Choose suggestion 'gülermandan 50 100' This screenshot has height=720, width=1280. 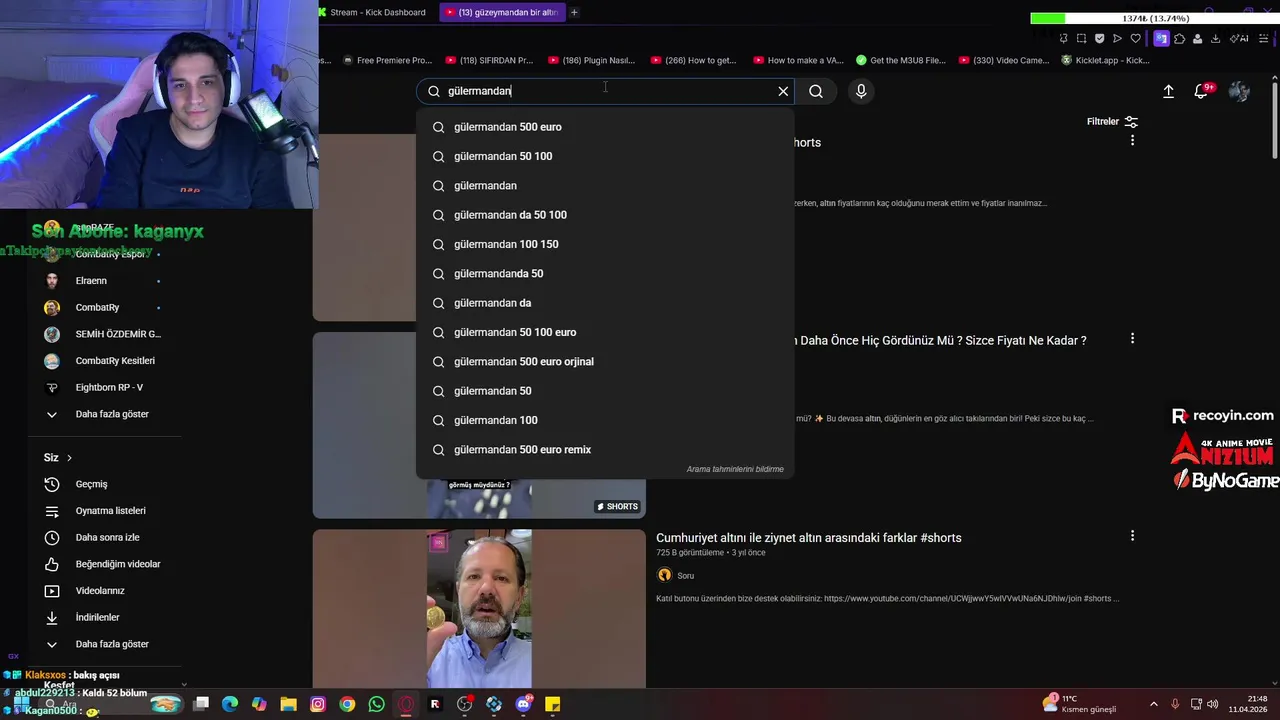(x=605, y=156)
